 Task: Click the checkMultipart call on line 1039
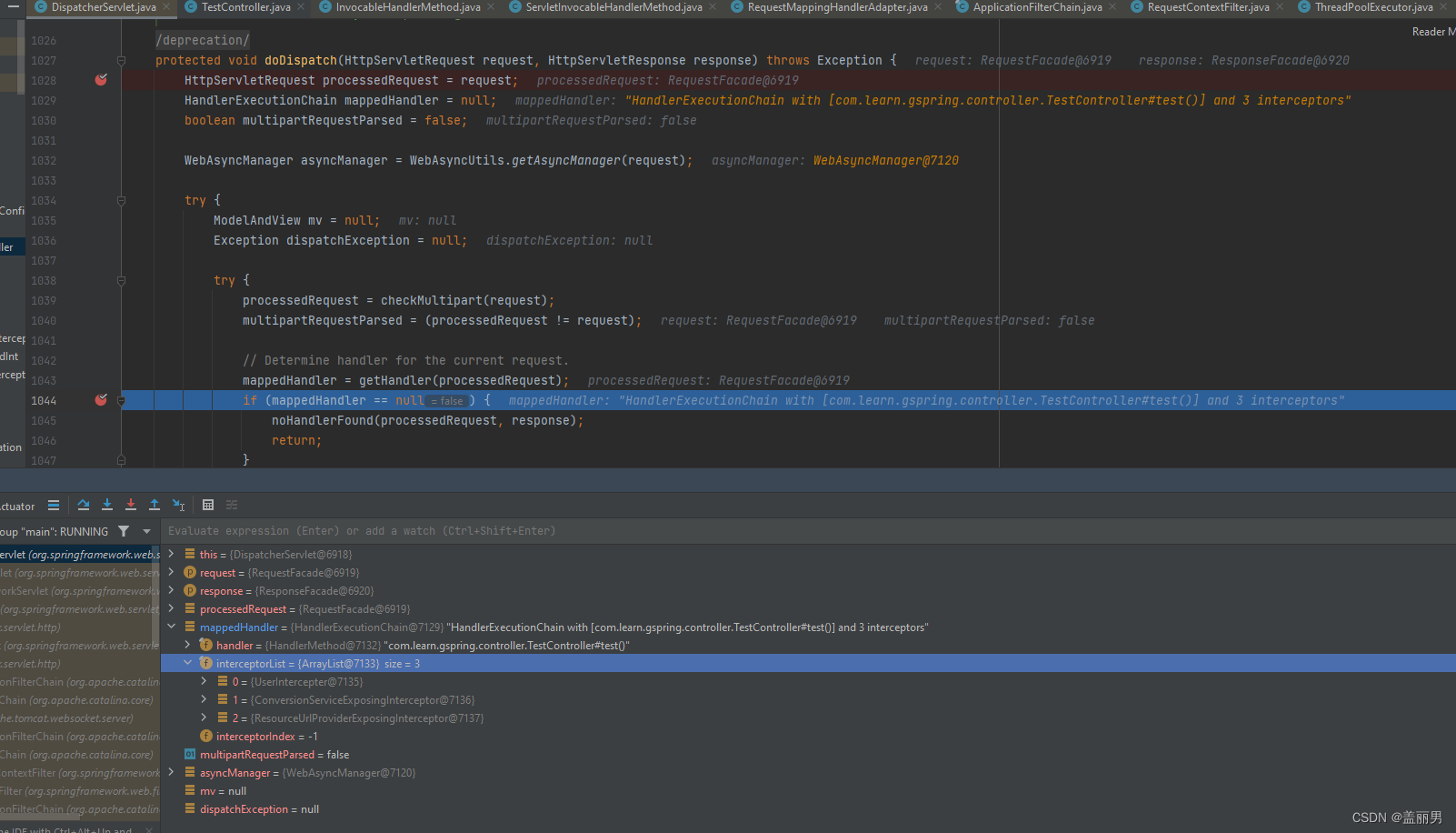[x=432, y=301]
